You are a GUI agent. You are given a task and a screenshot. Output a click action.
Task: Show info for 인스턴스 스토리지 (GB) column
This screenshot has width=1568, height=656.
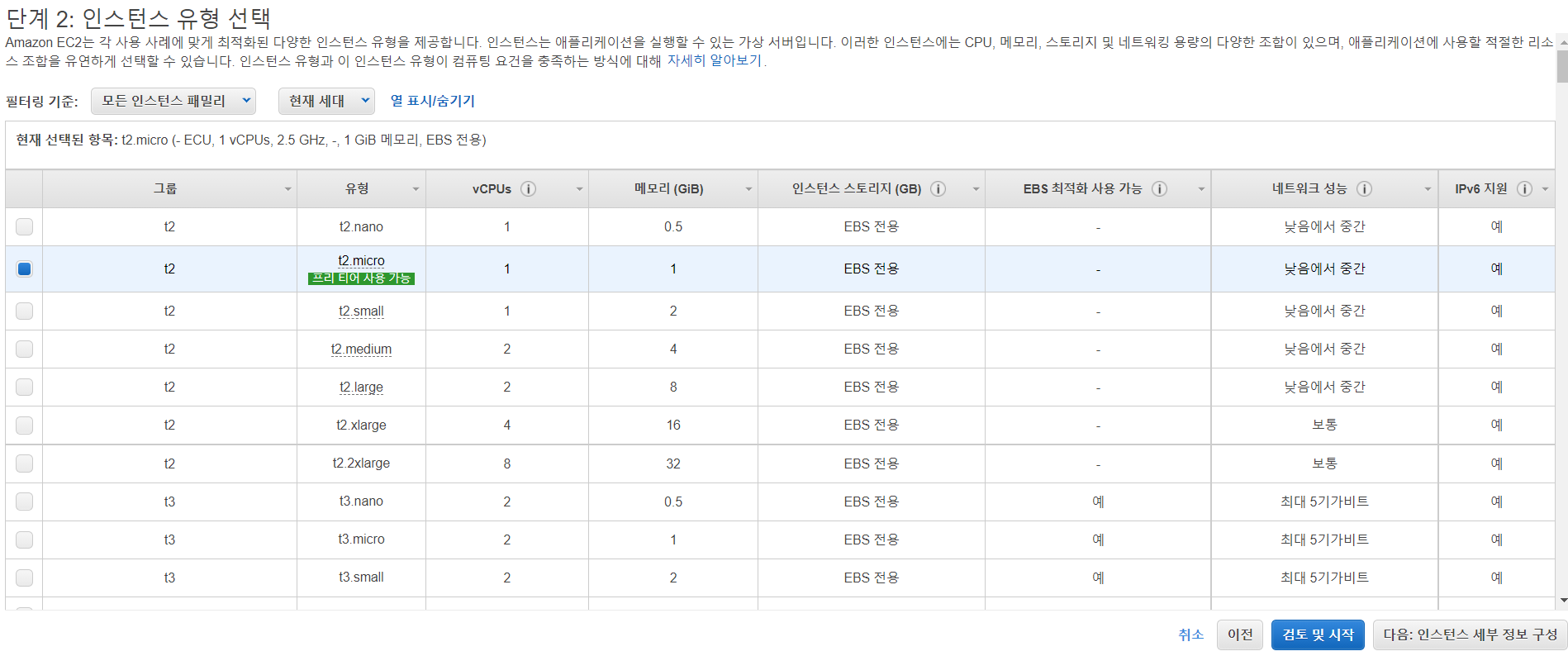(x=938, y=188)
